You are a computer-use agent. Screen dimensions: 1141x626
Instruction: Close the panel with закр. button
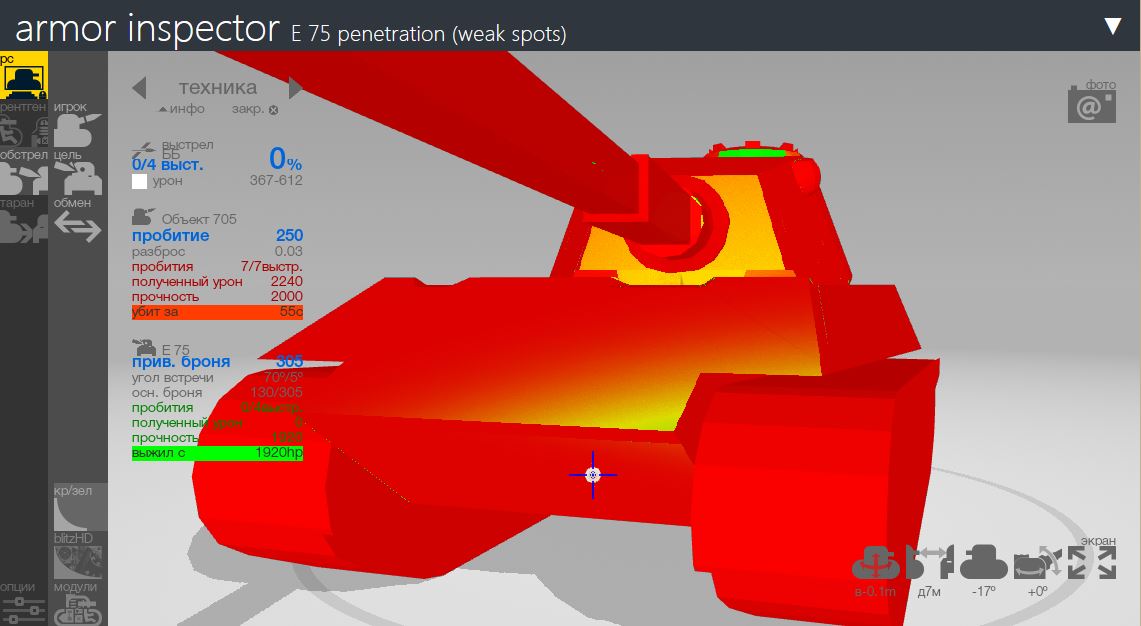tap(255, 109)
